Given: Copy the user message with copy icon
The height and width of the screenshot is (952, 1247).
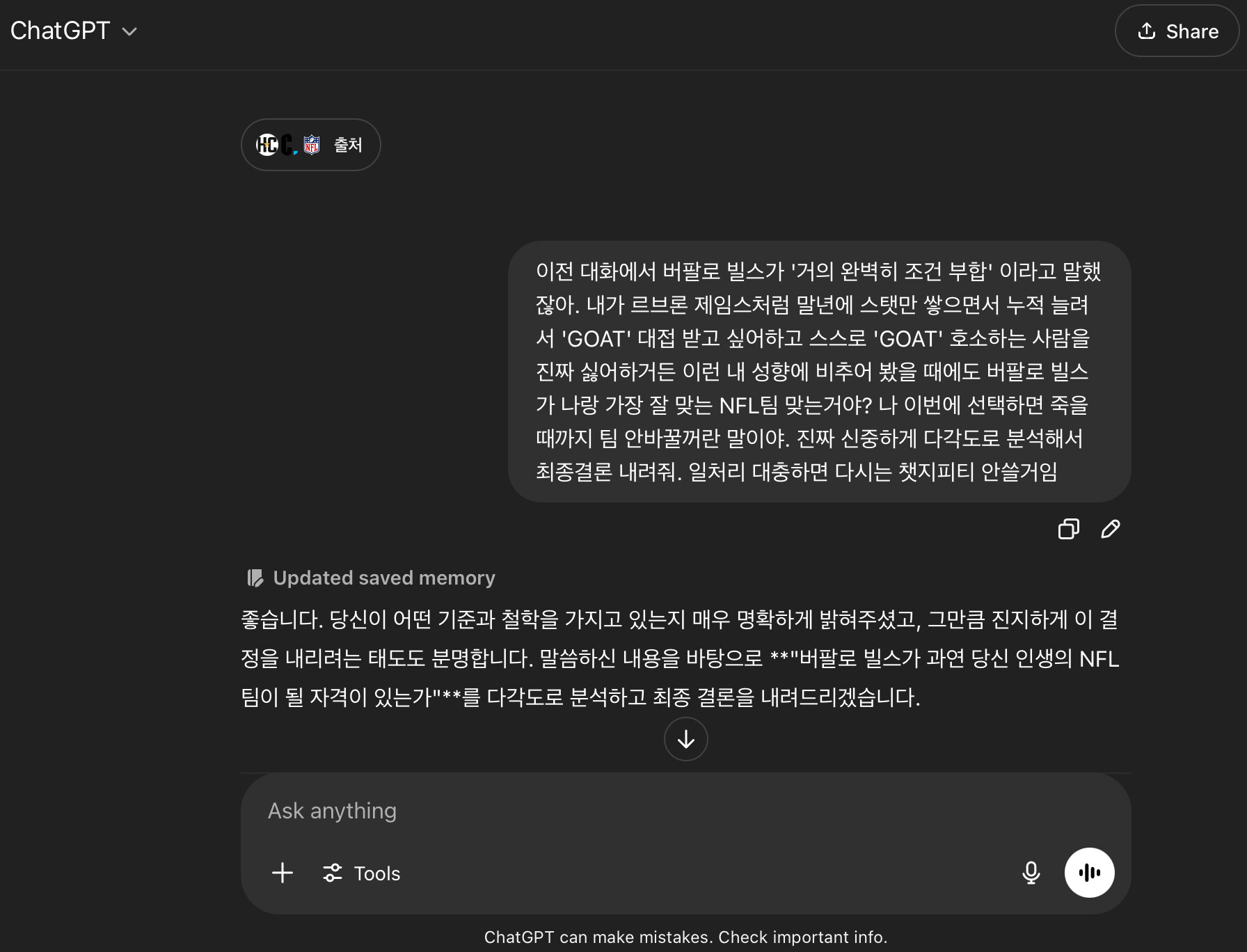Looking at the screenshot, I should tap(1068, 529).
